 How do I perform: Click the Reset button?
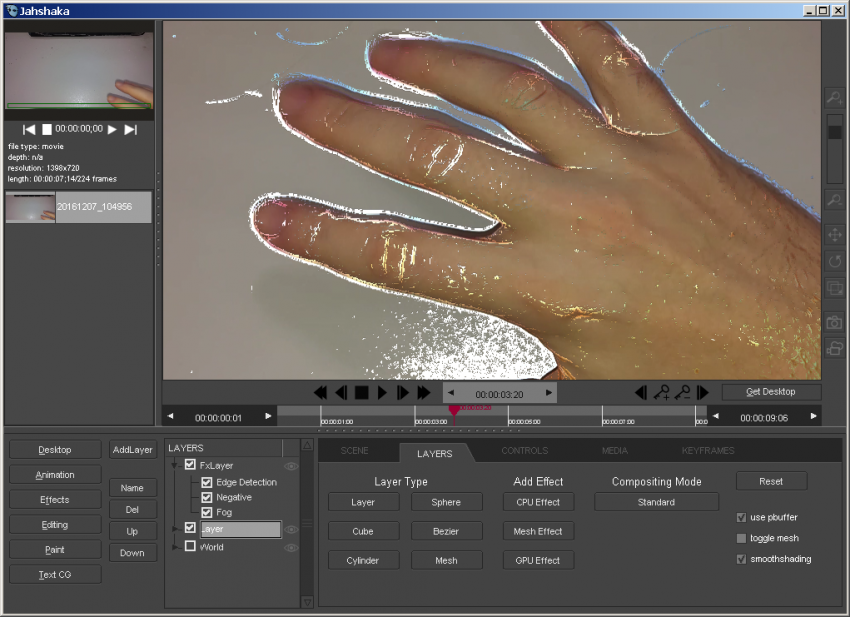[x=771, y=481]
